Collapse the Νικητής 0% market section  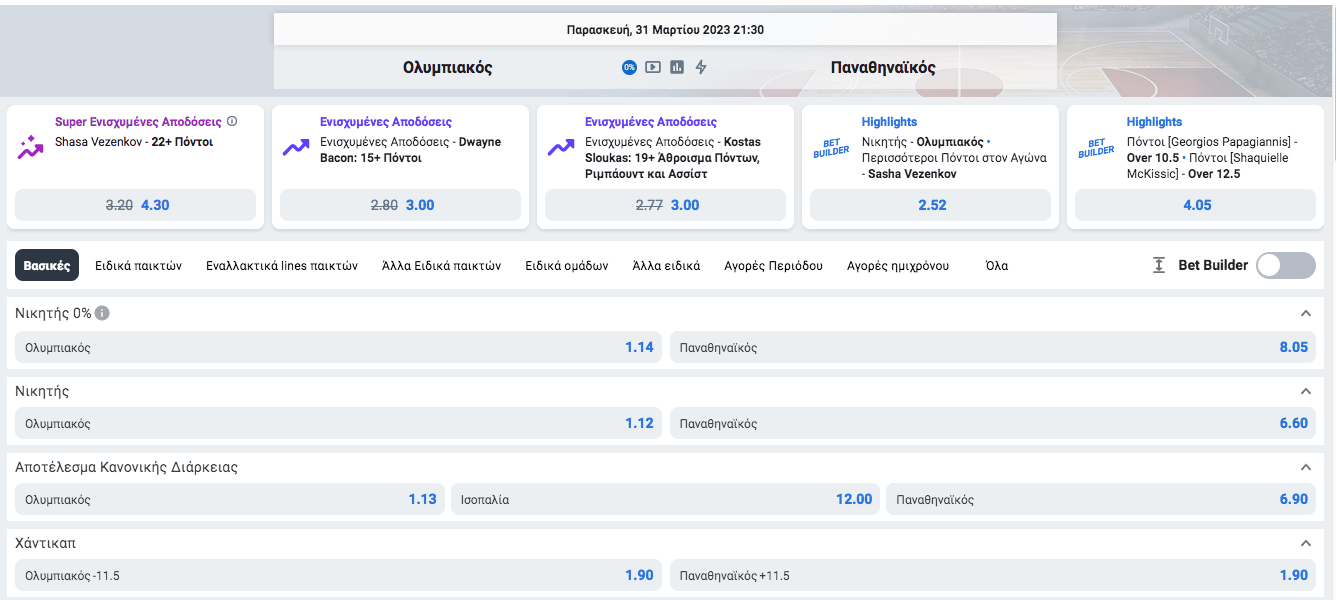(1305, 313)
